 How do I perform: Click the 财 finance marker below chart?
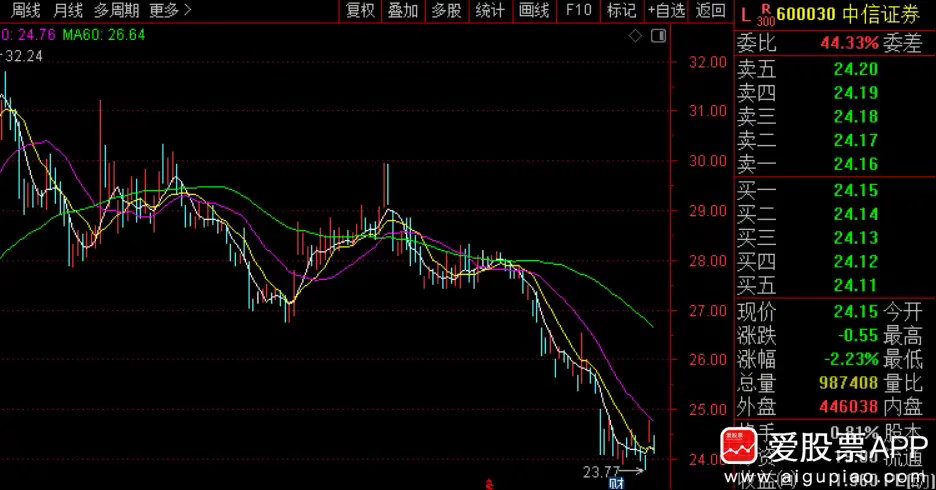coord(616,483)
